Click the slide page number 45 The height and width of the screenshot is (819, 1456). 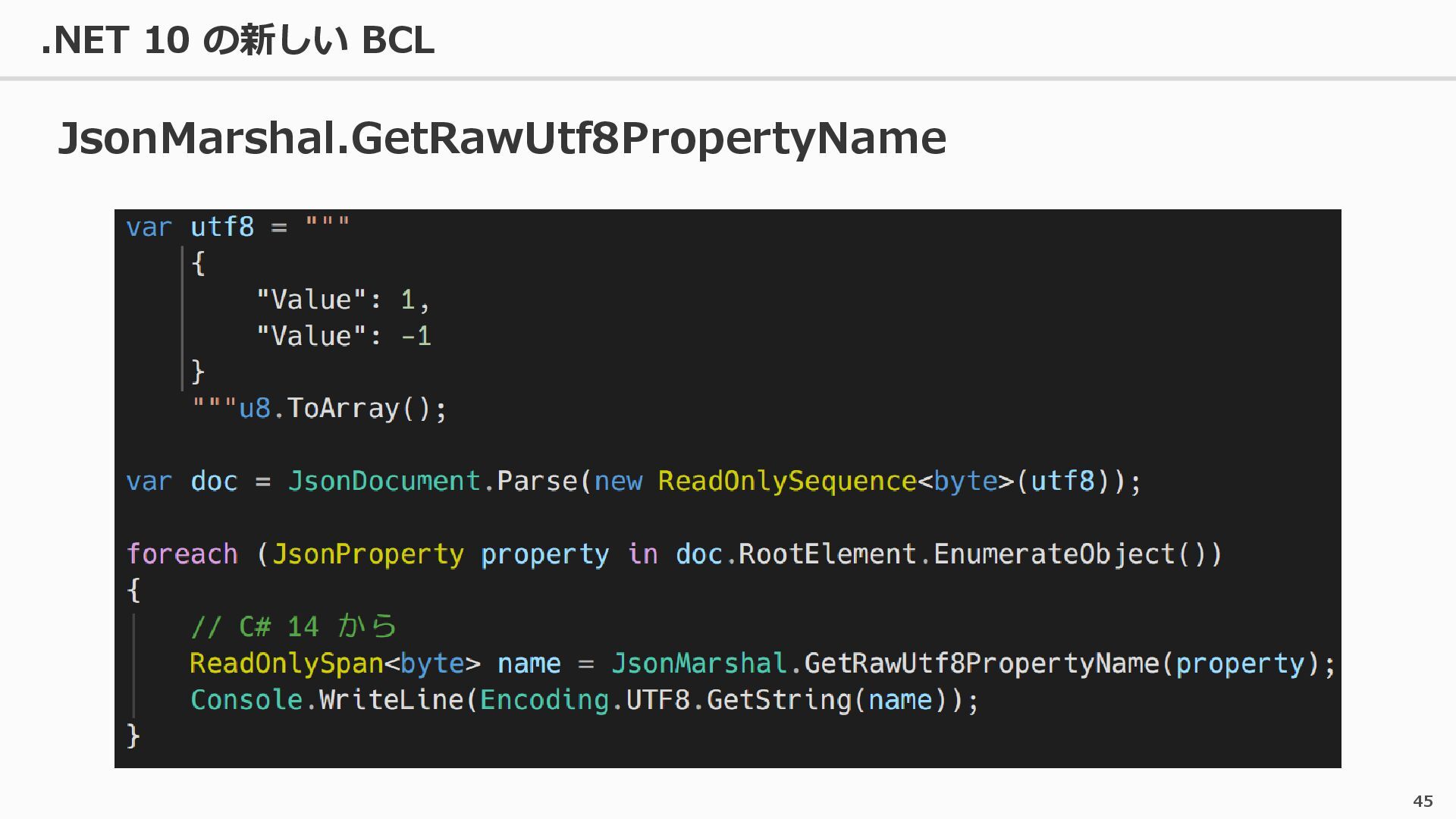point(1423,802)
